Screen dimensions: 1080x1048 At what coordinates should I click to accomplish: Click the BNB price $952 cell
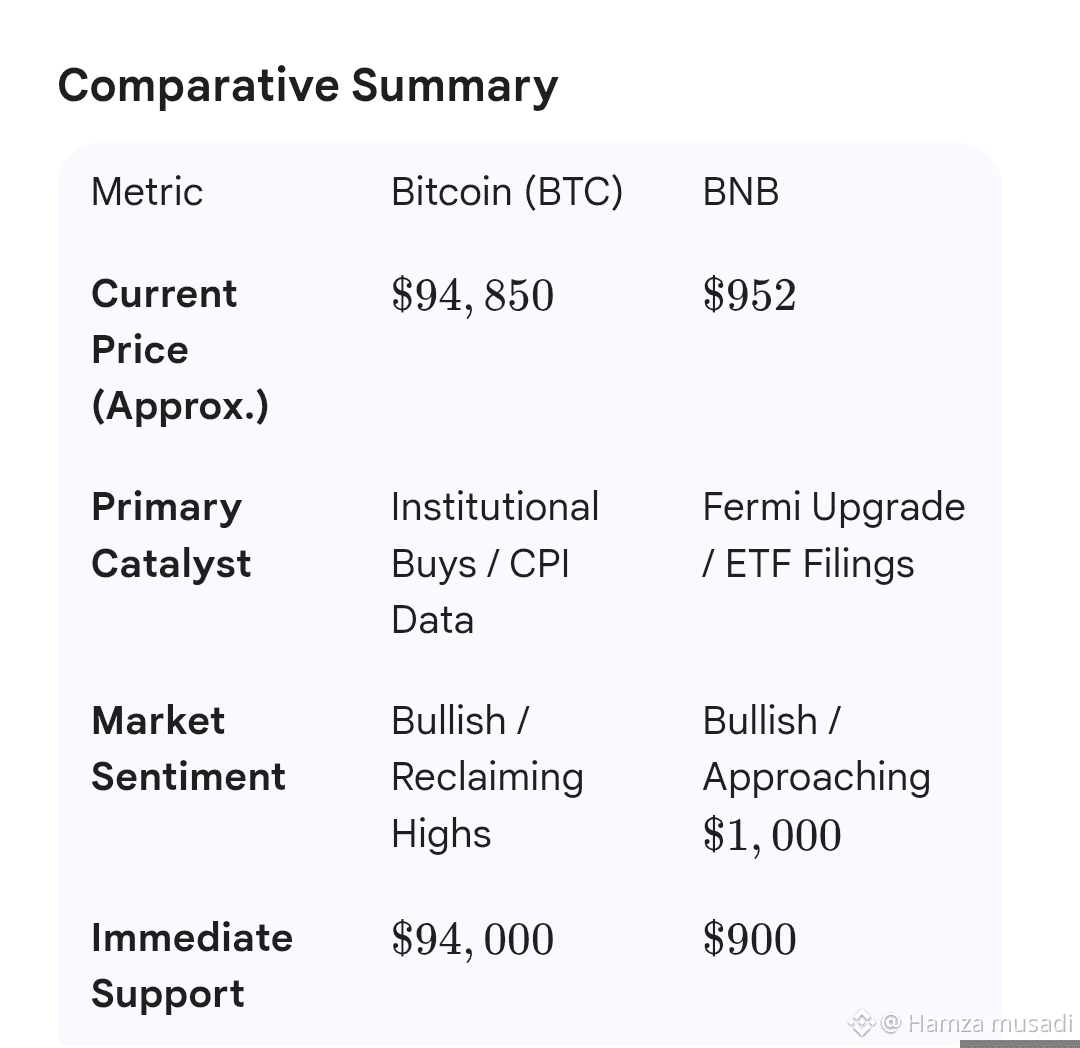pos(749,295)
